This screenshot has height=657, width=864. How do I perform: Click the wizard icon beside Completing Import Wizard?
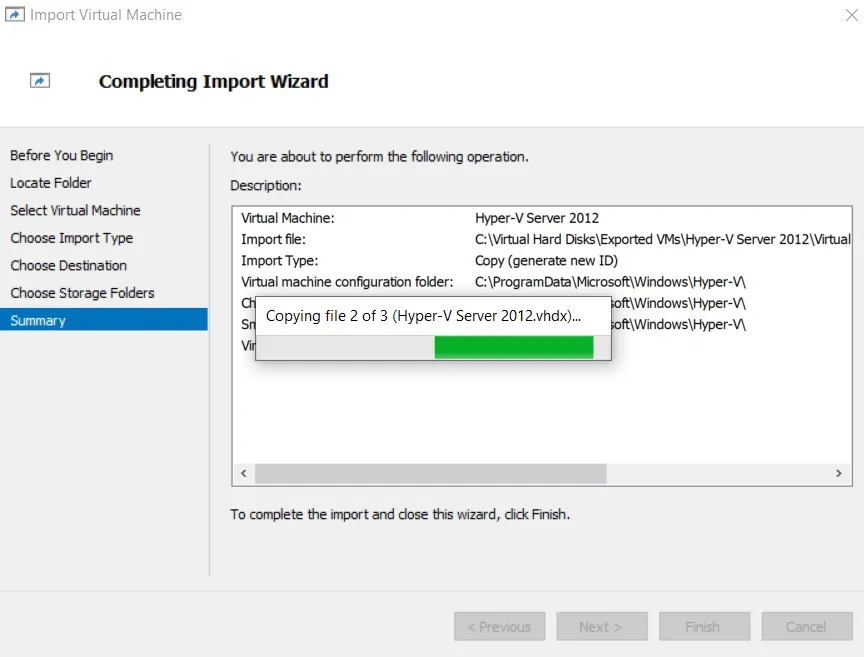40,81
